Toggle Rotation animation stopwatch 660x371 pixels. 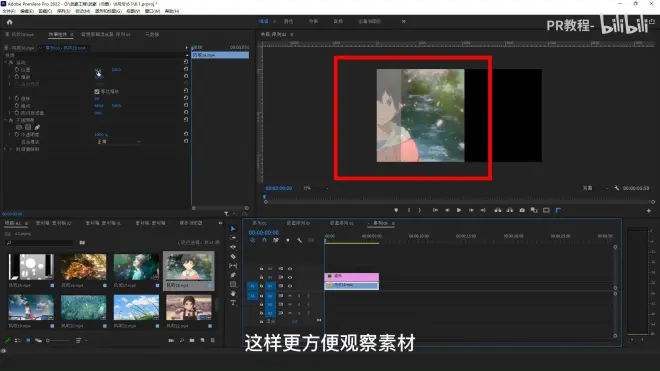17,98
